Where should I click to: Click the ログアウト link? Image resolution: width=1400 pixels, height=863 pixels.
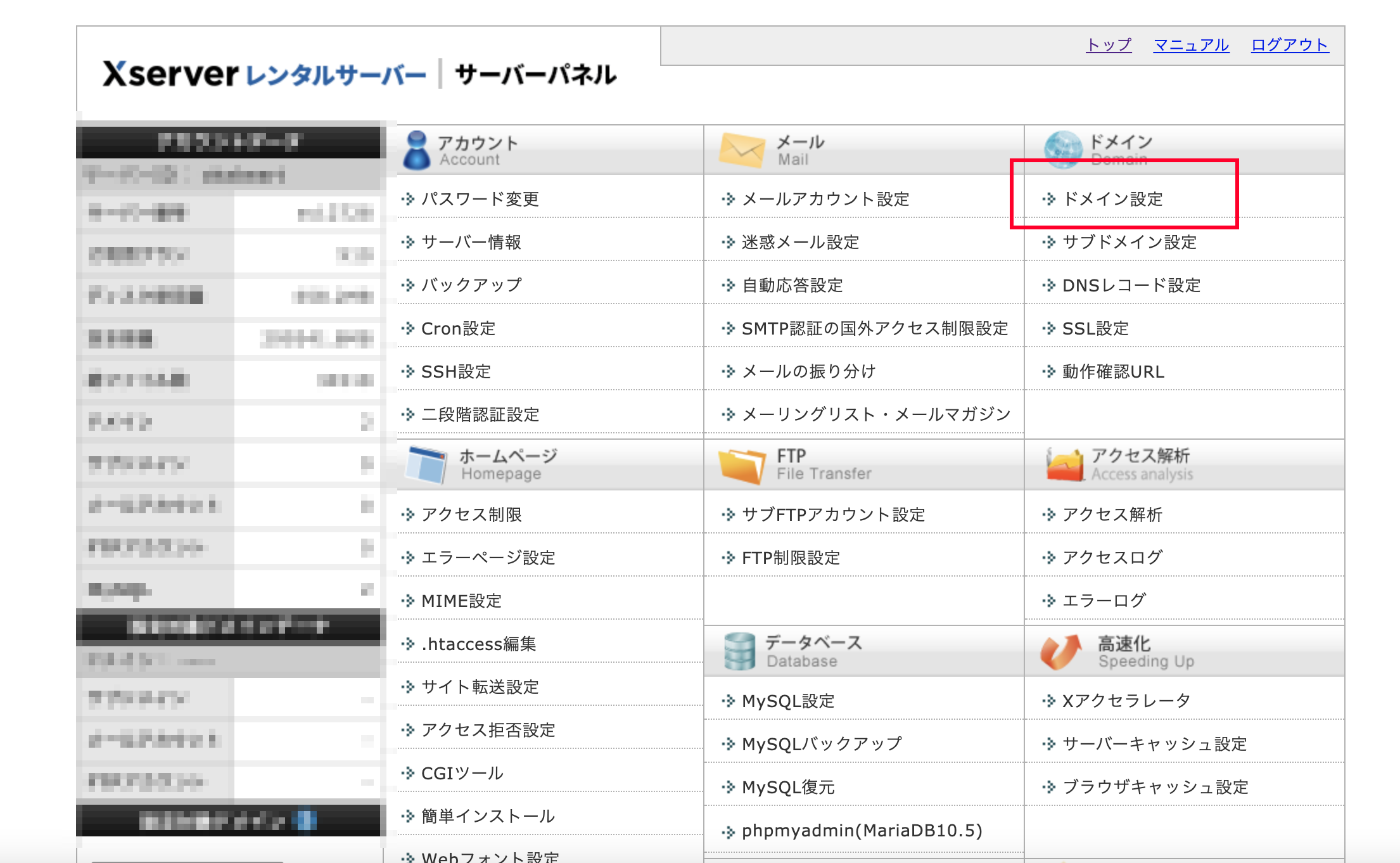pos(1289,45)
